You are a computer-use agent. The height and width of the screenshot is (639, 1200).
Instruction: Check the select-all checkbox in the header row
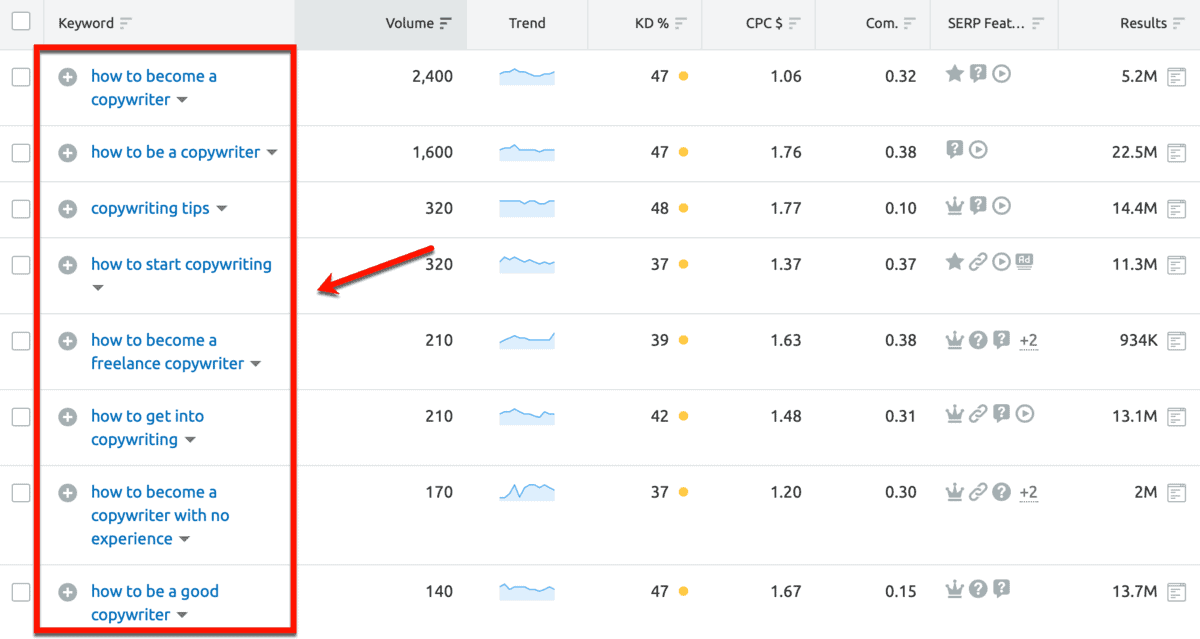point(21,22)
